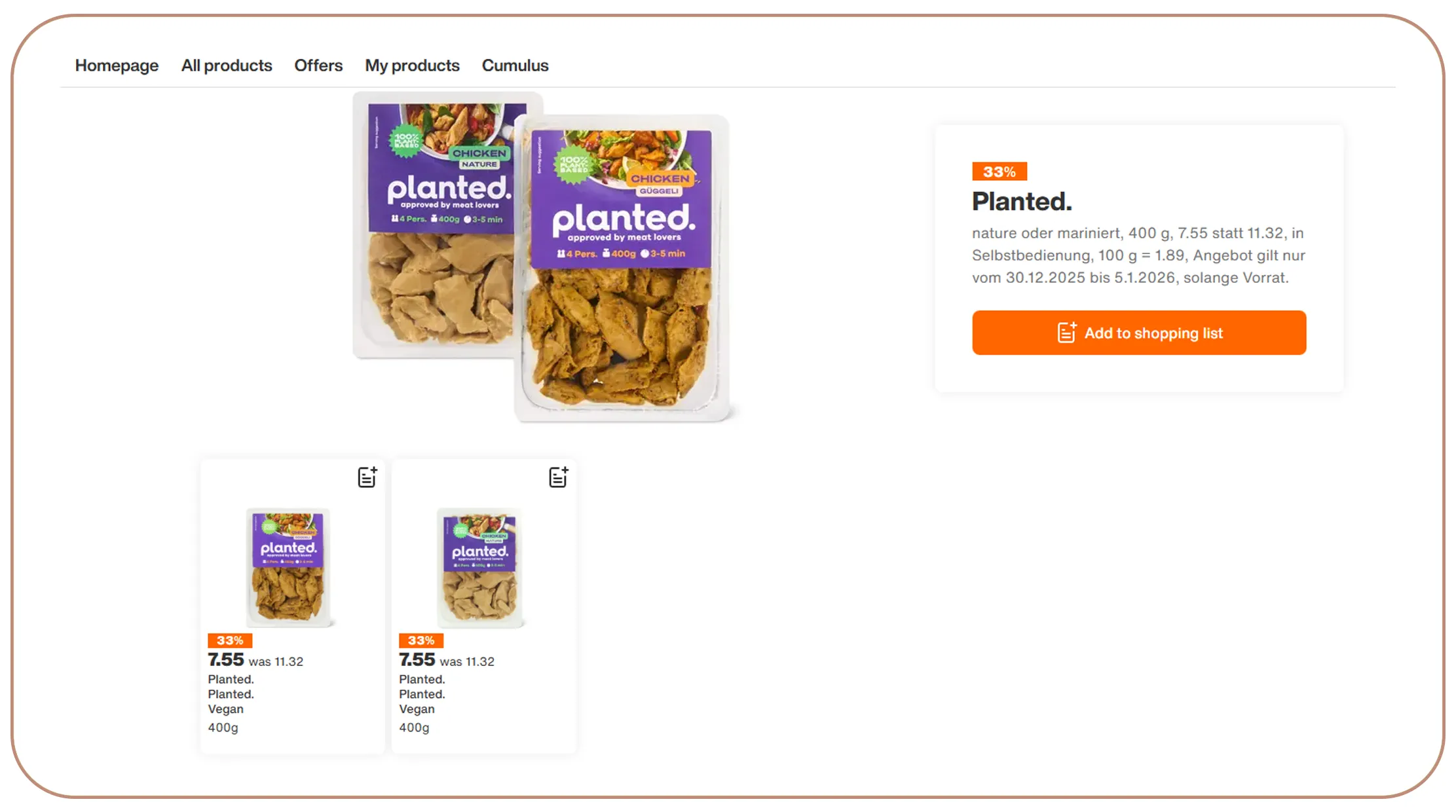Click the list icon inside the orange button

click(x=1067, y=333)
